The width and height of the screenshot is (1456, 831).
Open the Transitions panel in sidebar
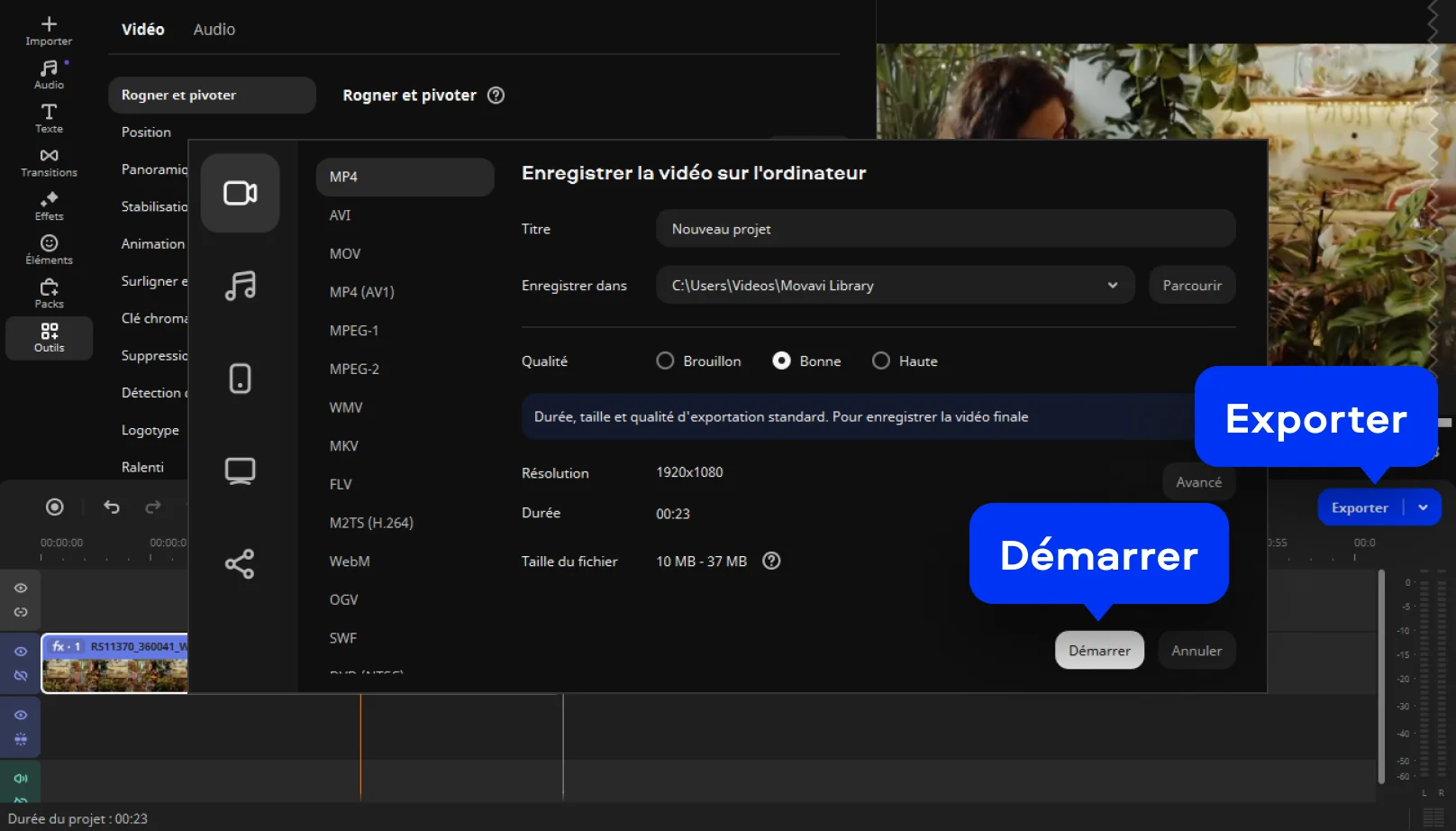[49, 162]
